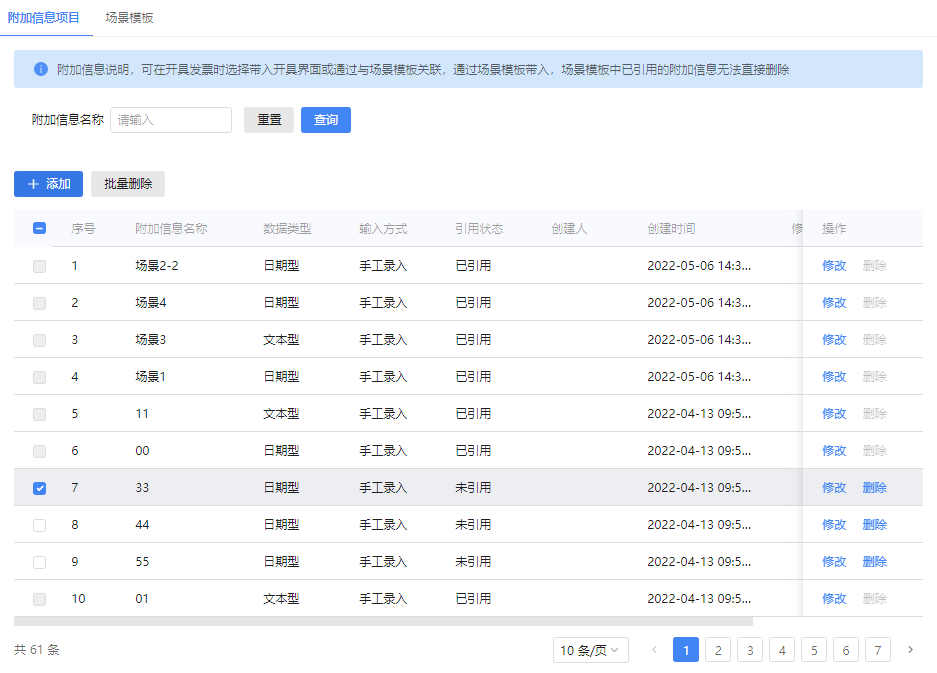937x673 pixels.
Task: Click the next page arrow in pagination
Action: [910, 650]
